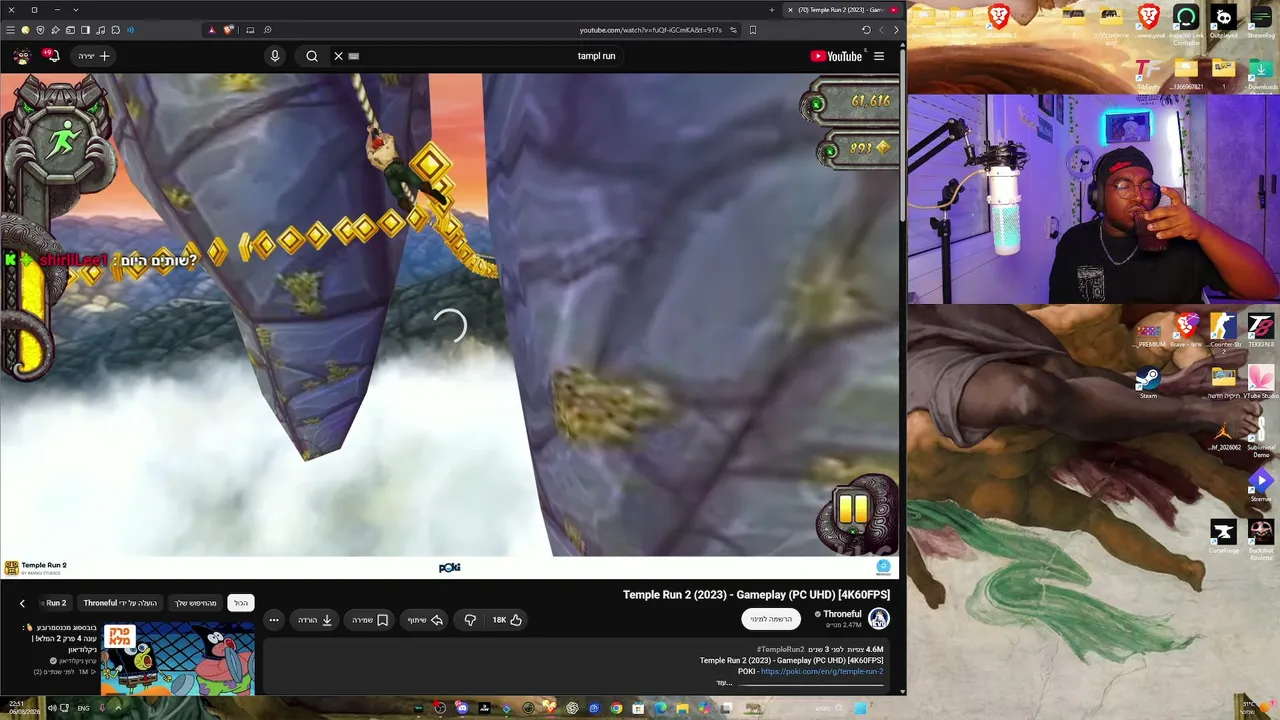1280x720 pixels.
Task: Toggle the taskbar volume speaker icon
Action: (51, 708)
